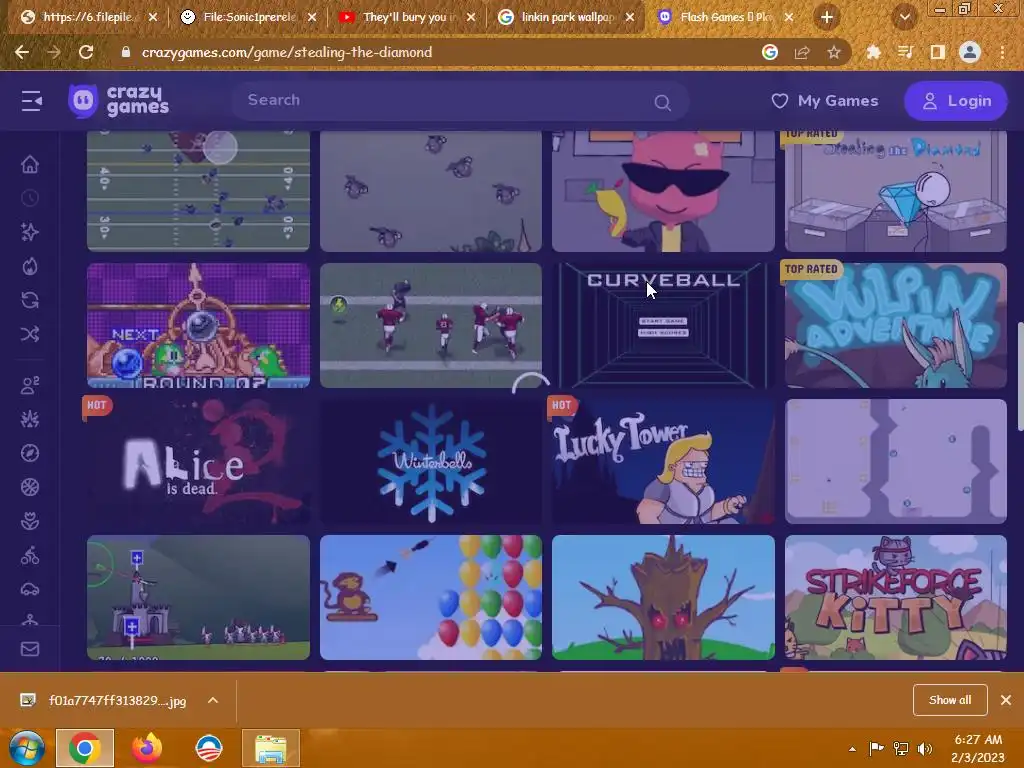
Task: Open the castle defense game thumbnail
Action: tap(198, 597)
